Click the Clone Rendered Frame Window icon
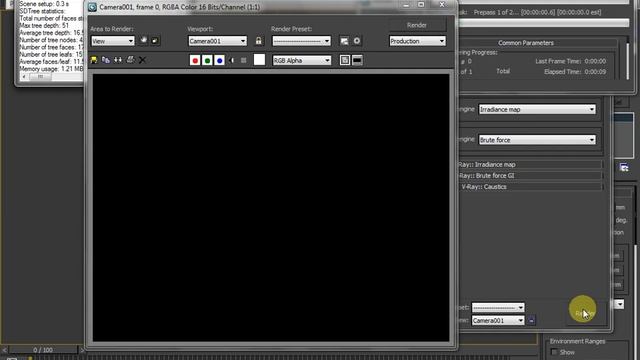 click(x=118, y=60)
